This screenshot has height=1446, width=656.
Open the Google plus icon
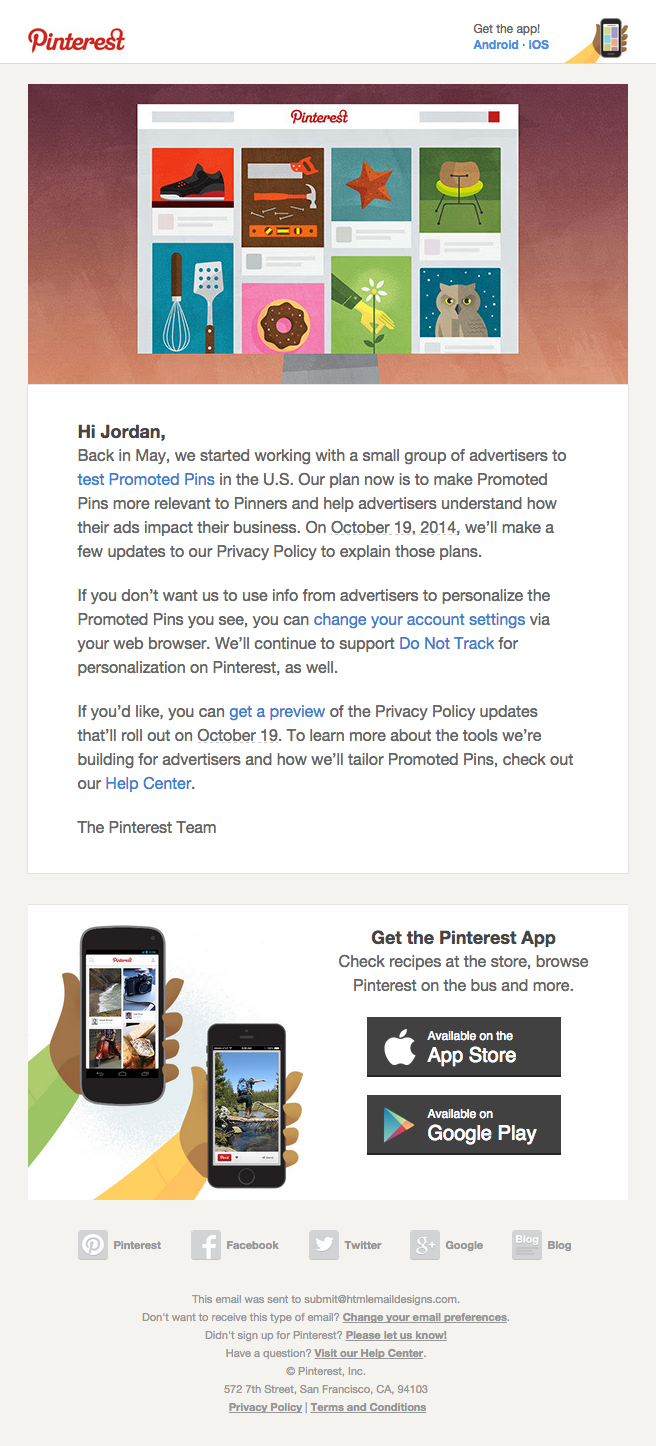coord(425,1245)
